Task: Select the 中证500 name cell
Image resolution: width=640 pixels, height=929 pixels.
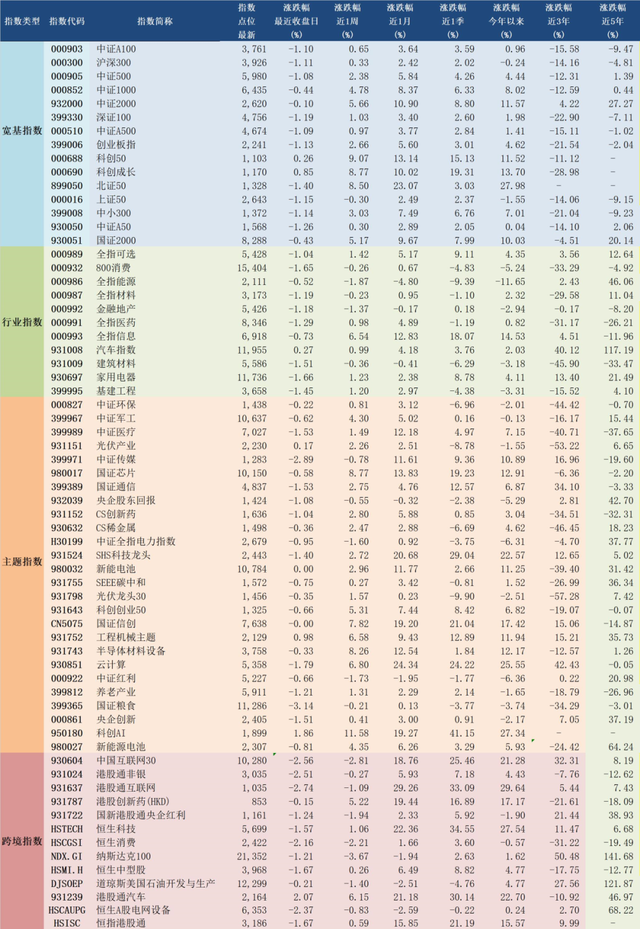Action: point(114,76)
